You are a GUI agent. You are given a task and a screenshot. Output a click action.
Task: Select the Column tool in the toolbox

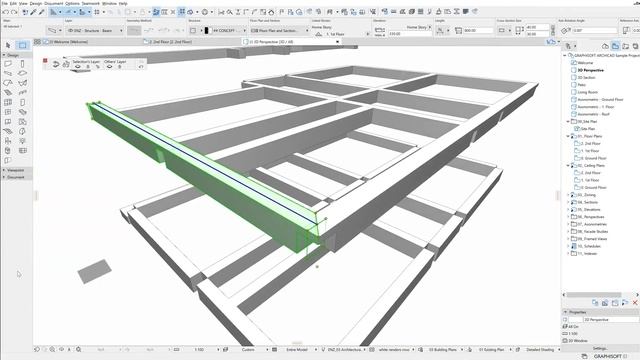point(22,64)
